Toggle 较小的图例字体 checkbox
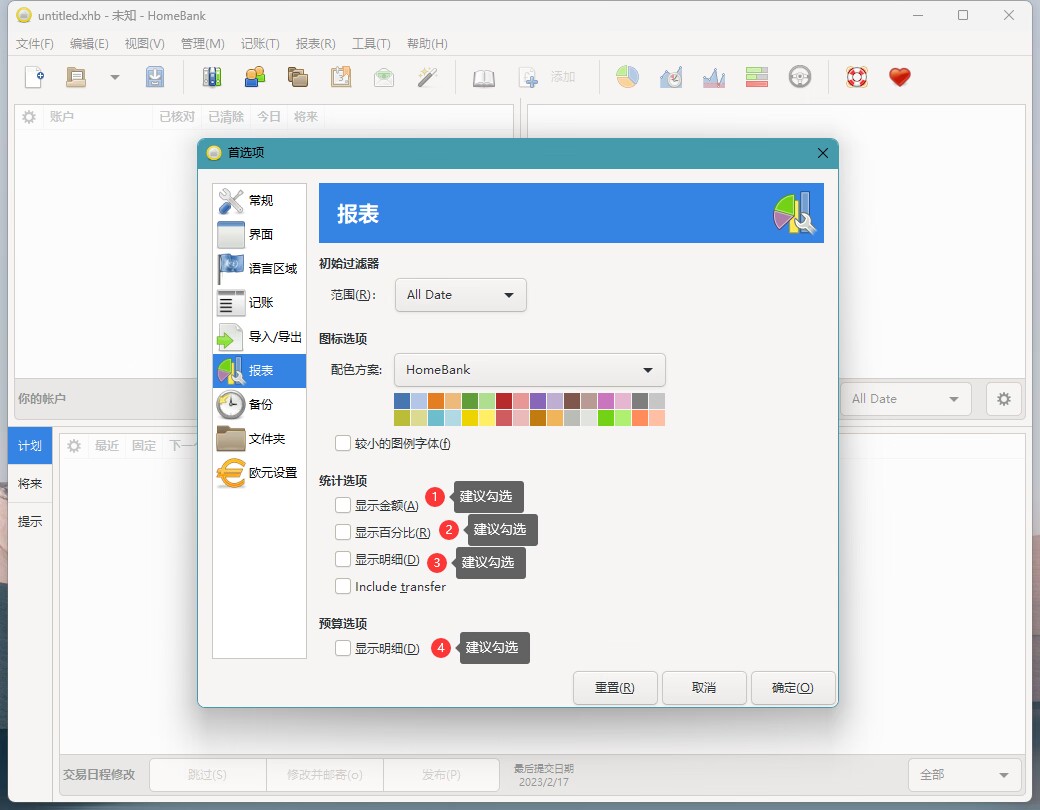Viewport: 1040px width, 810px height. (343, 443)
